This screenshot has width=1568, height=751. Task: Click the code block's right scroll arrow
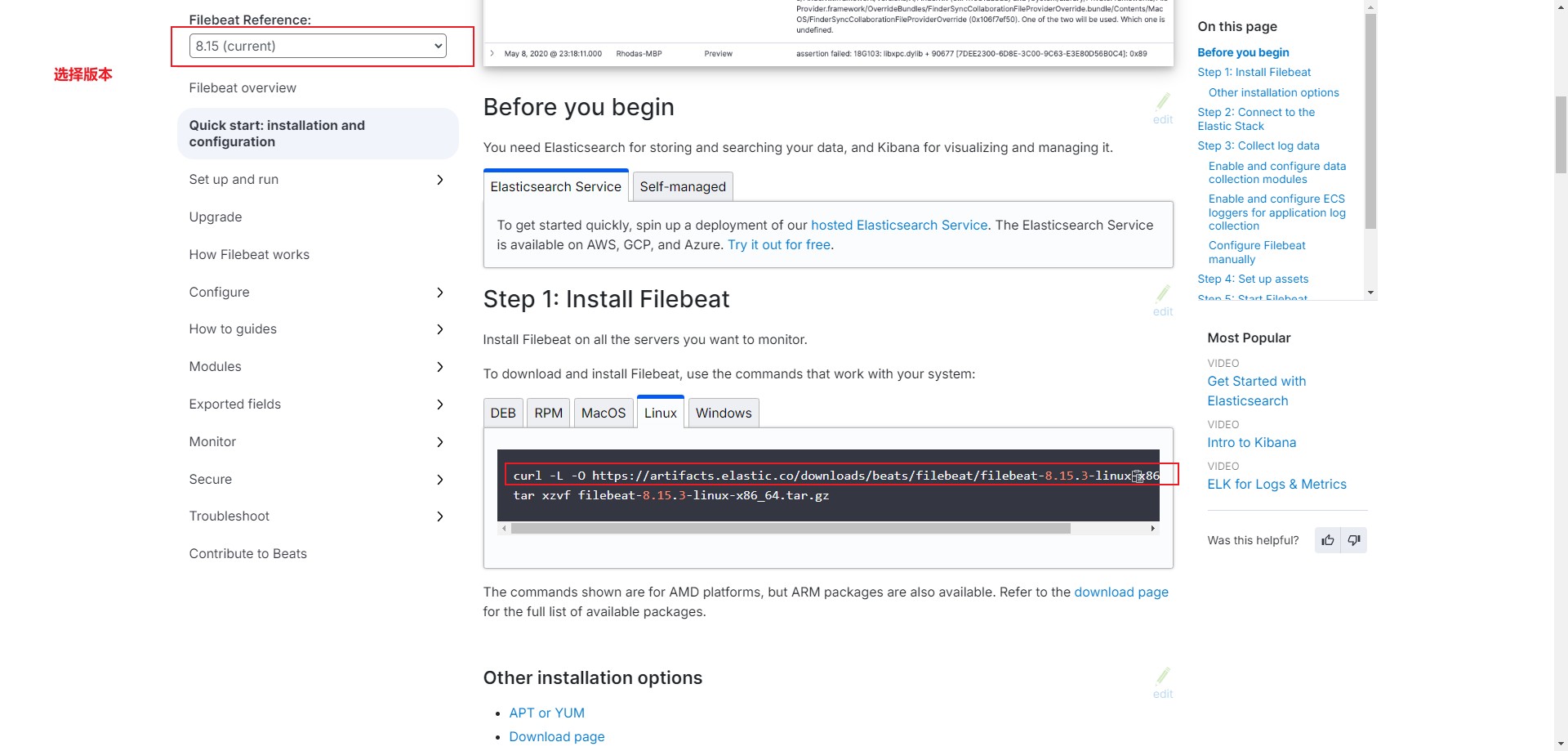click(1152, 529)
